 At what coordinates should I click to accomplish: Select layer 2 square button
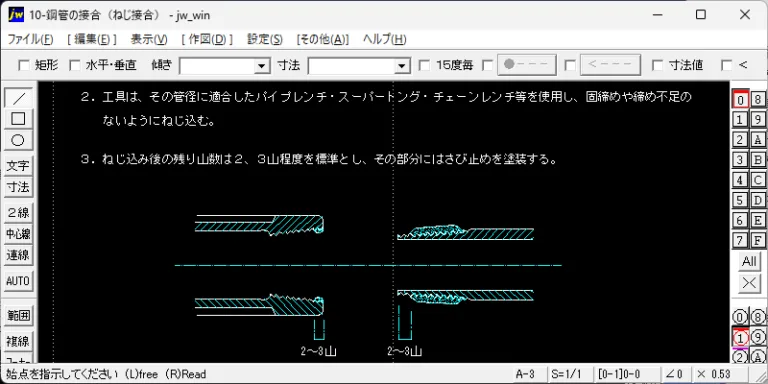point(741,140)
